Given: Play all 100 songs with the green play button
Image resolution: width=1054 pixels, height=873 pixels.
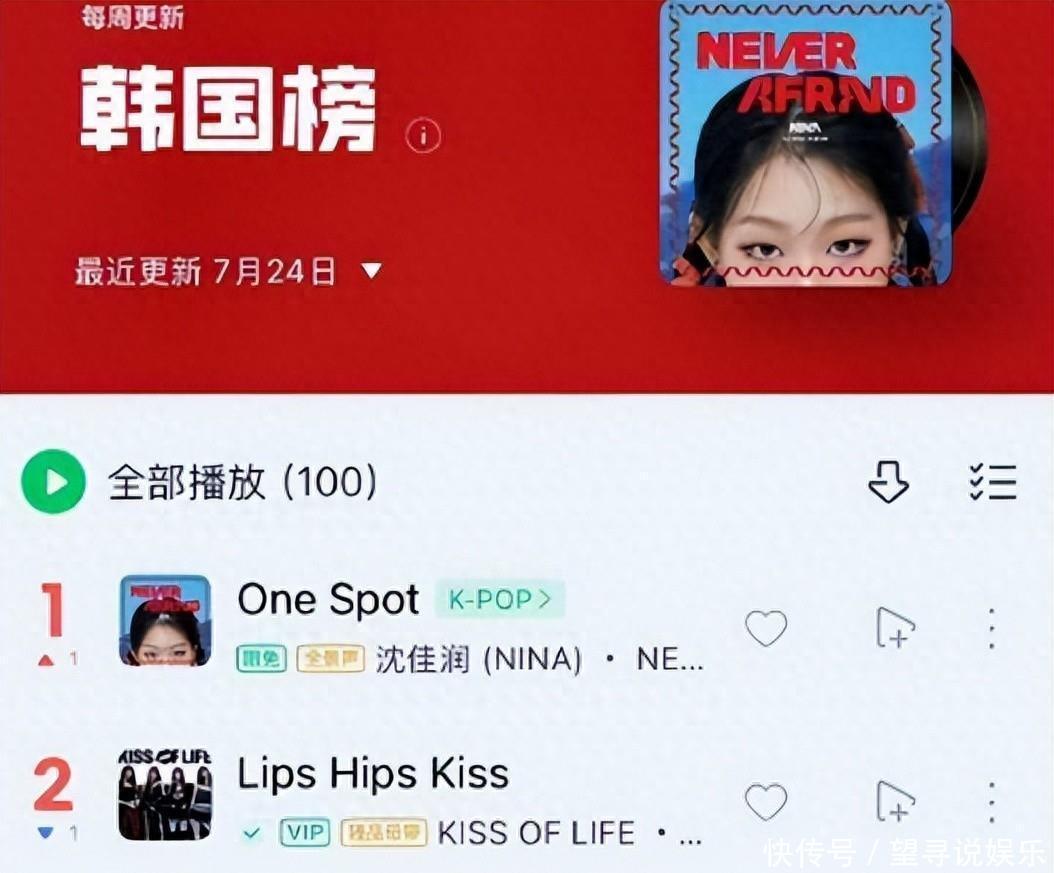Looking at the screenshot, I should (x=54, y=481).
